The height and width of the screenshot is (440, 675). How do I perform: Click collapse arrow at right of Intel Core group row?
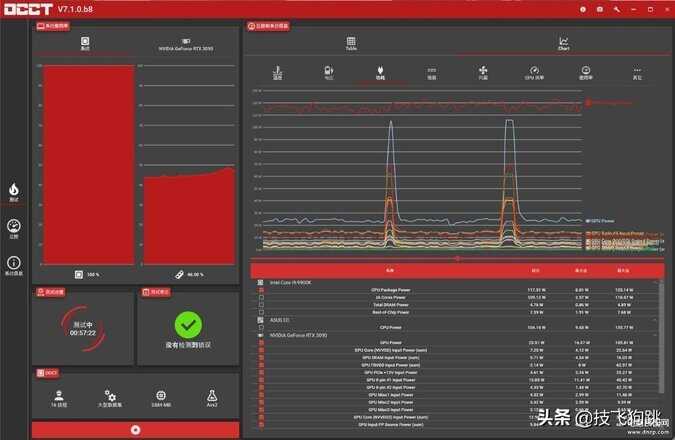point(655,283)
